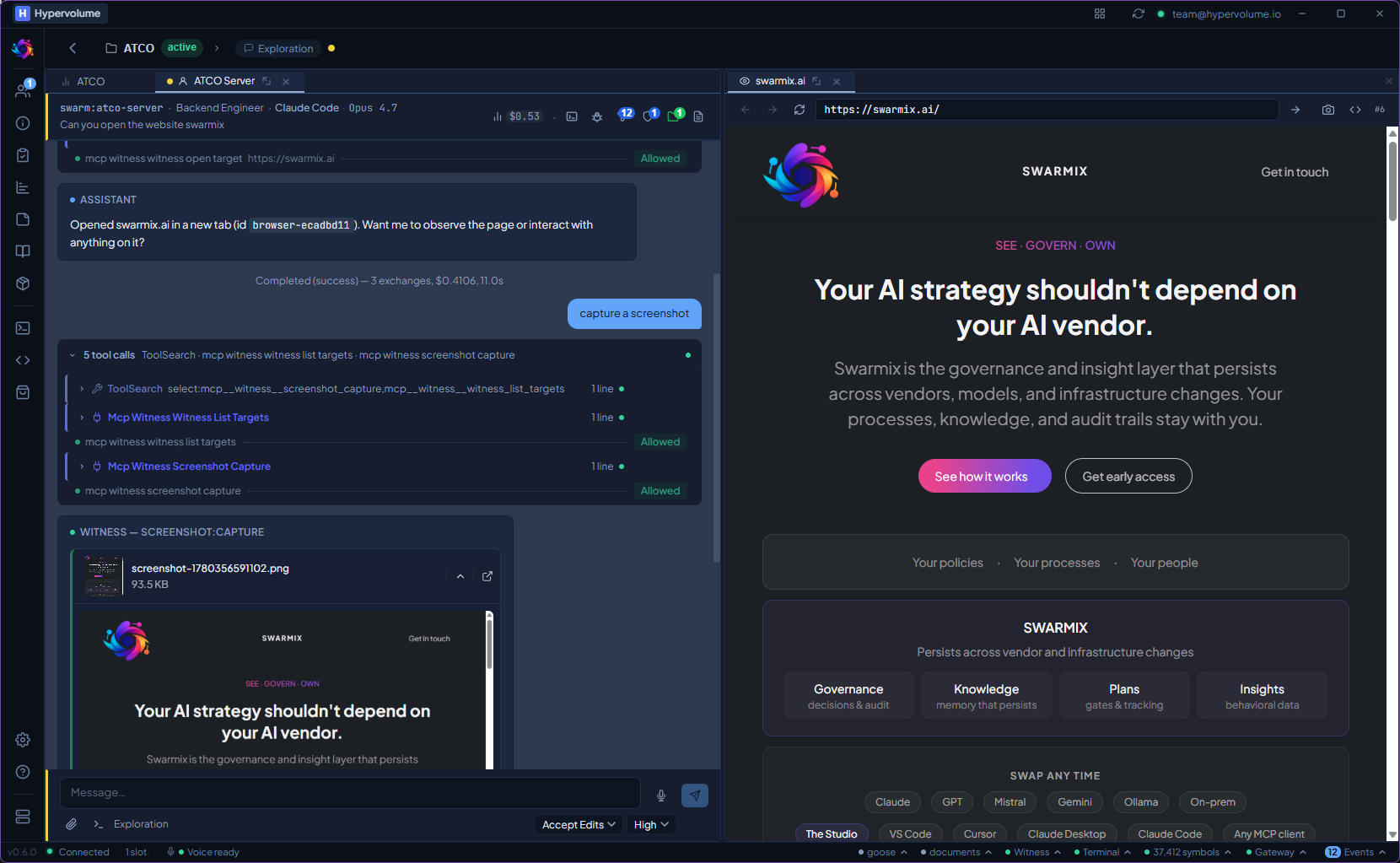Click the grid layout icon in title bar
This screenshot has width=1400, height=863.
coord(1100,13)
